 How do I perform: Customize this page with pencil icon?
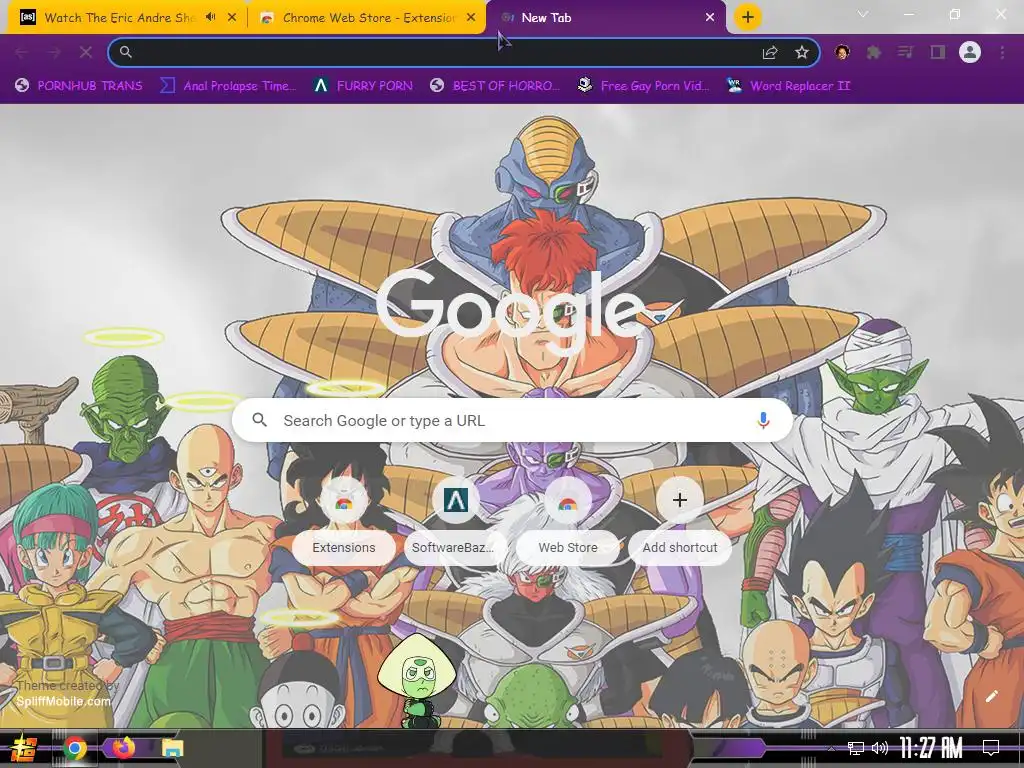pyautogui.click(x=991, y=696)
